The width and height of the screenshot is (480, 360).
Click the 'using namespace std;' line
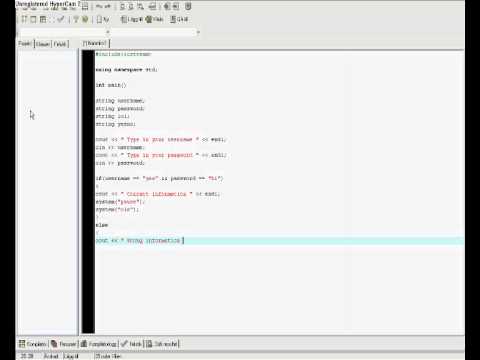click(126, 70)
